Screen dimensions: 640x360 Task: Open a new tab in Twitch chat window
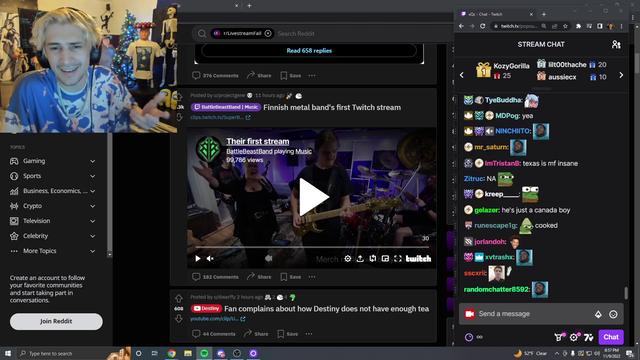tap(544, 14)
